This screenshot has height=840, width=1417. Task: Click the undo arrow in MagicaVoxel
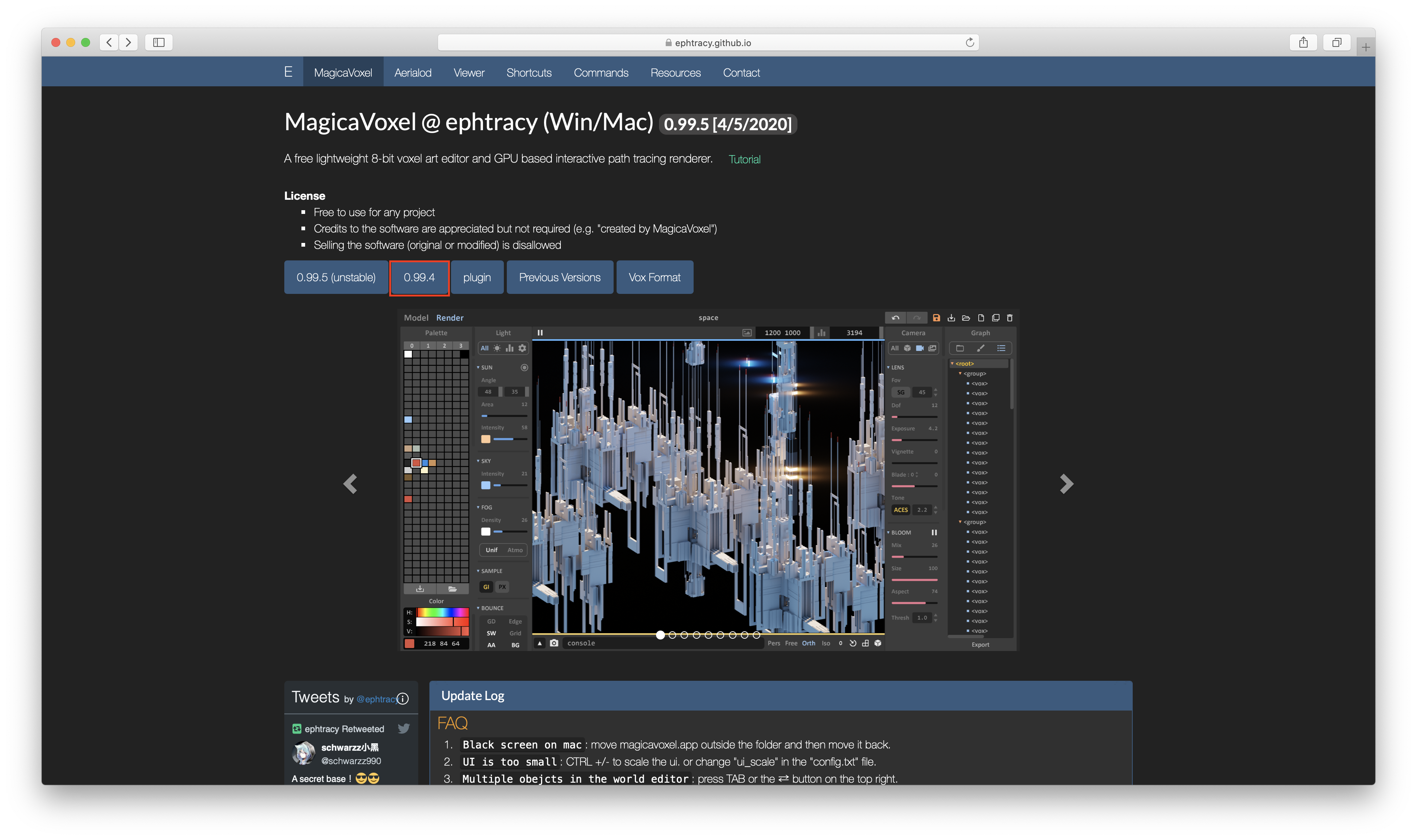pyautogui.click(x=895, y=318)
